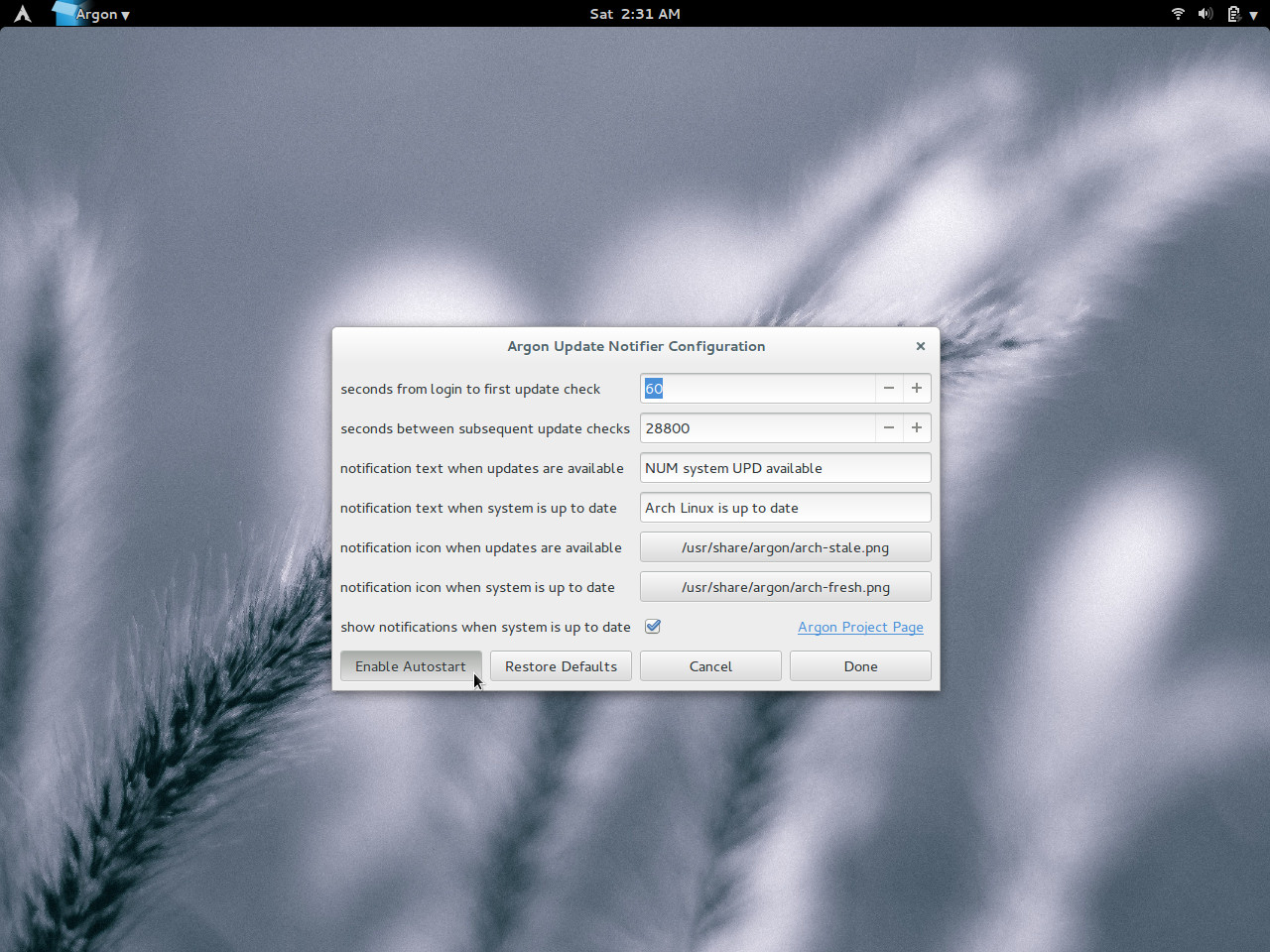Viewport: 1270px width, 952px height.
Task: Toggle show notifications when up to date
Action: (x=653, y=627)
